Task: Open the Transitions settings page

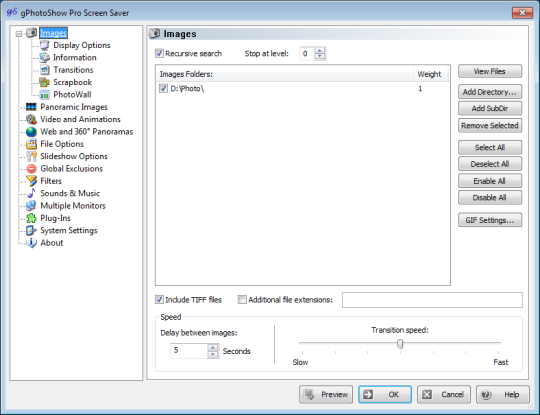Action: (73, 70)
